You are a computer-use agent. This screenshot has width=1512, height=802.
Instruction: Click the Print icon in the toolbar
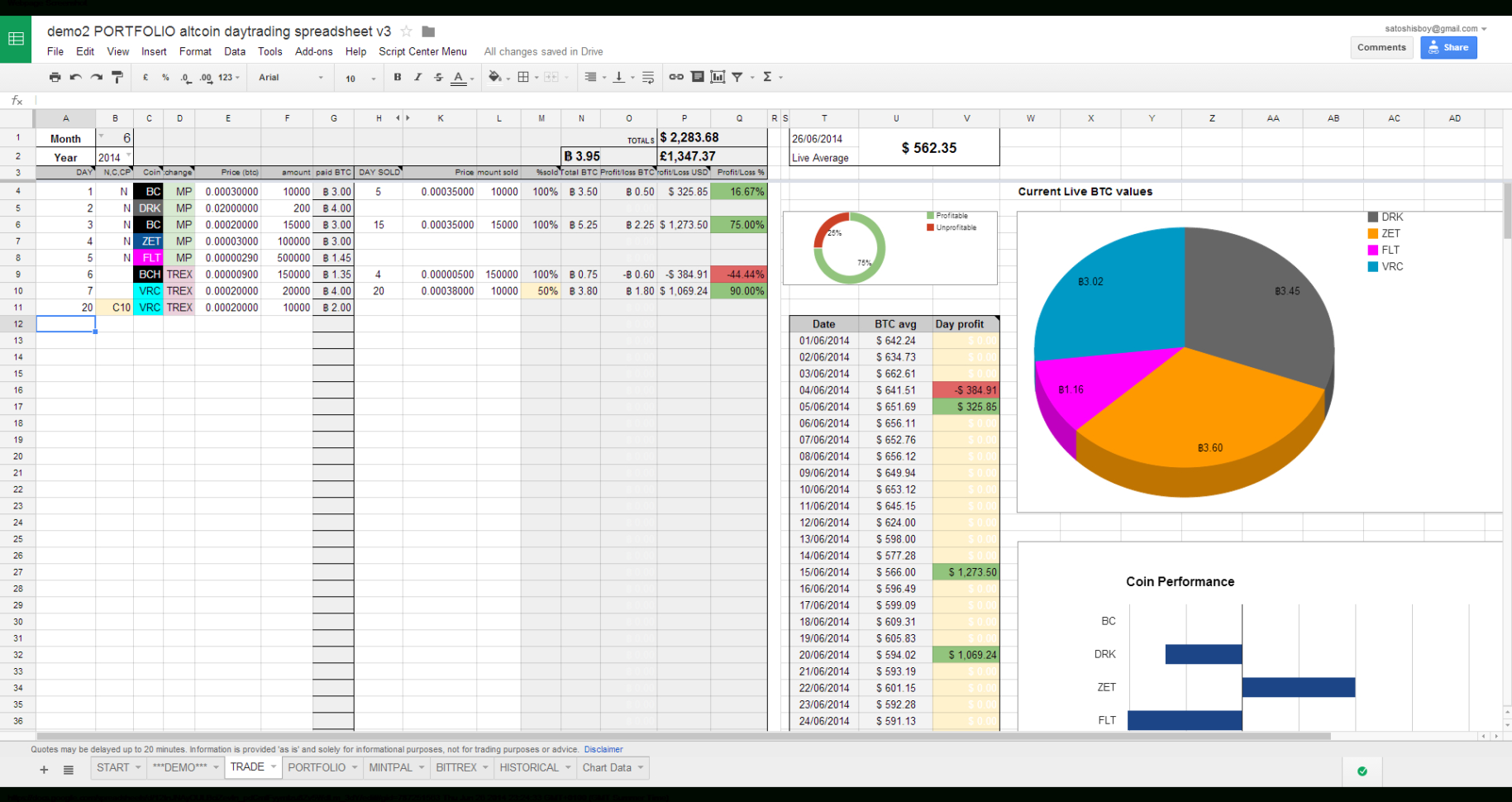(55, 76)
